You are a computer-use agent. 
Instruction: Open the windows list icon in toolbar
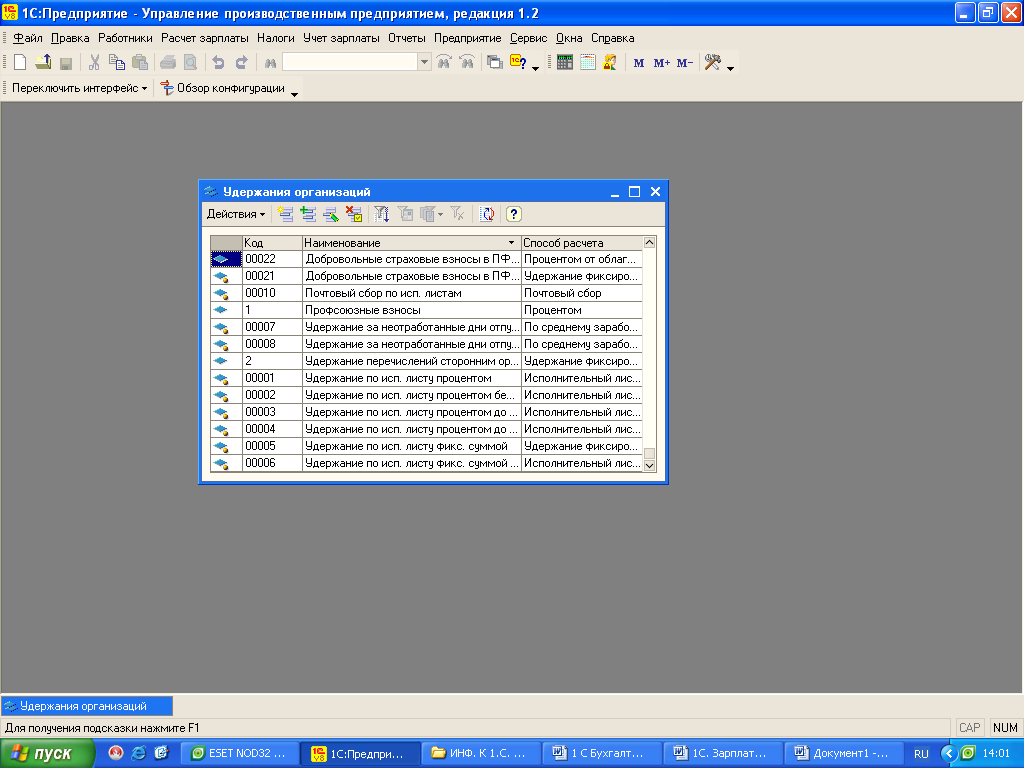(495, 63)
